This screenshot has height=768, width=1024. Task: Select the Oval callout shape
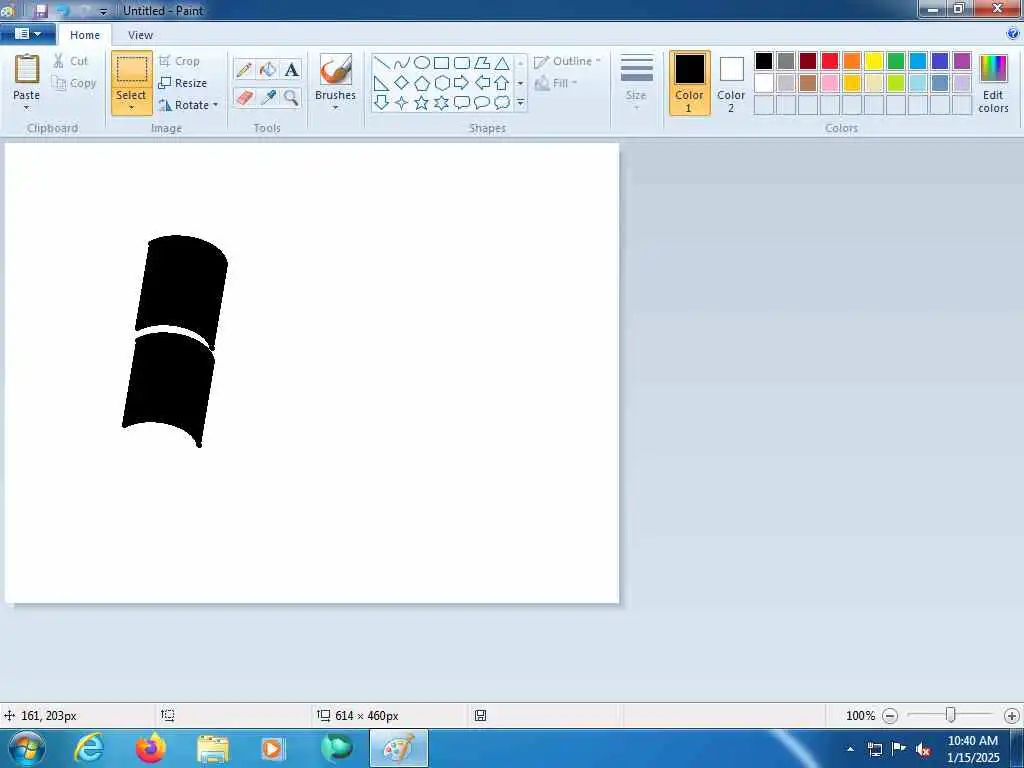482,103
